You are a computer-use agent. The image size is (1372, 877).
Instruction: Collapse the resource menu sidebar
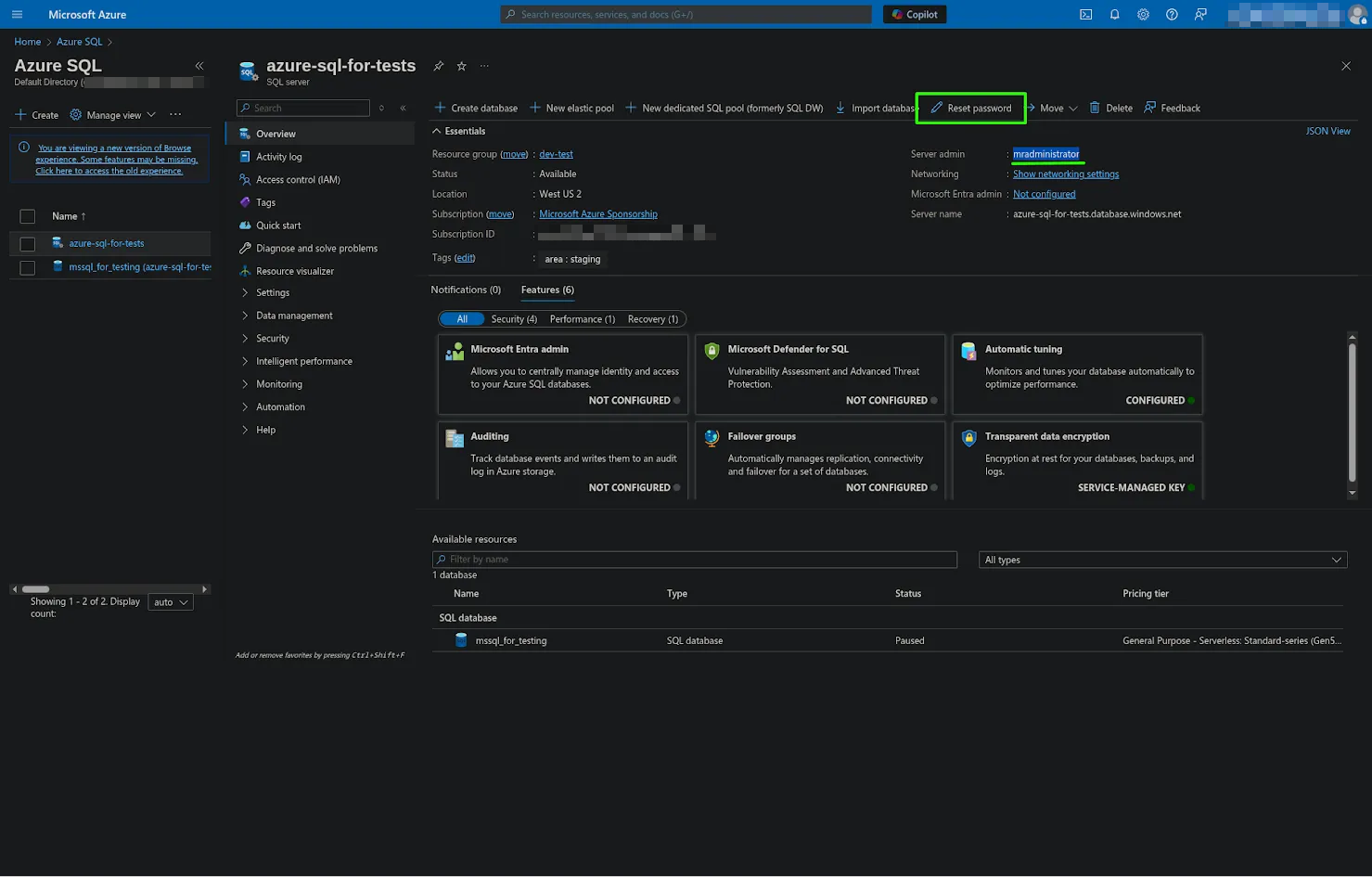point(403,108)
